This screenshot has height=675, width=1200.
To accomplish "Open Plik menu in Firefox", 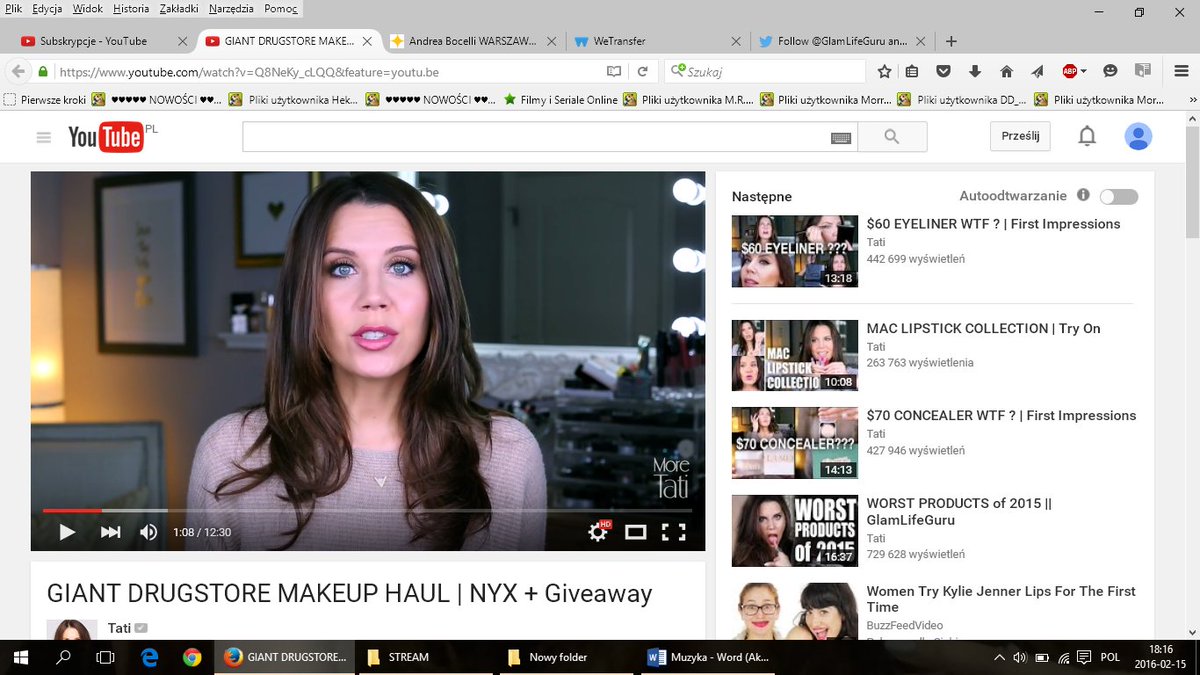I will pyautogui.click(x=14, y=9).
